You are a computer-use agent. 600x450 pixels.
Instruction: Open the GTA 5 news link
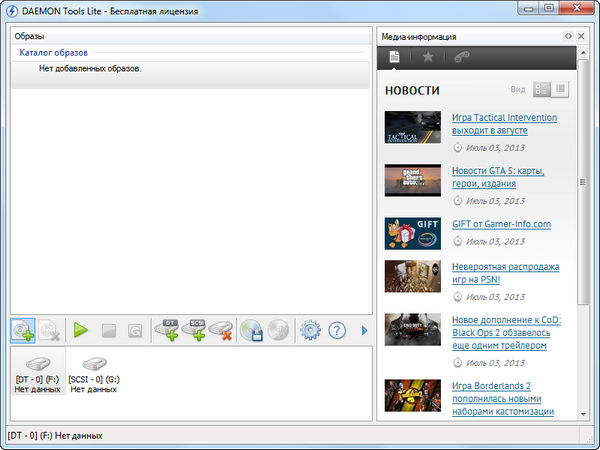pyautogui.click(x=498, y=177)
